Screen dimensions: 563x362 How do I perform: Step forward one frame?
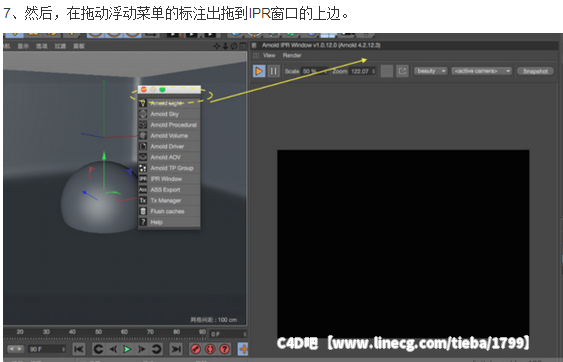coord(141,349)
